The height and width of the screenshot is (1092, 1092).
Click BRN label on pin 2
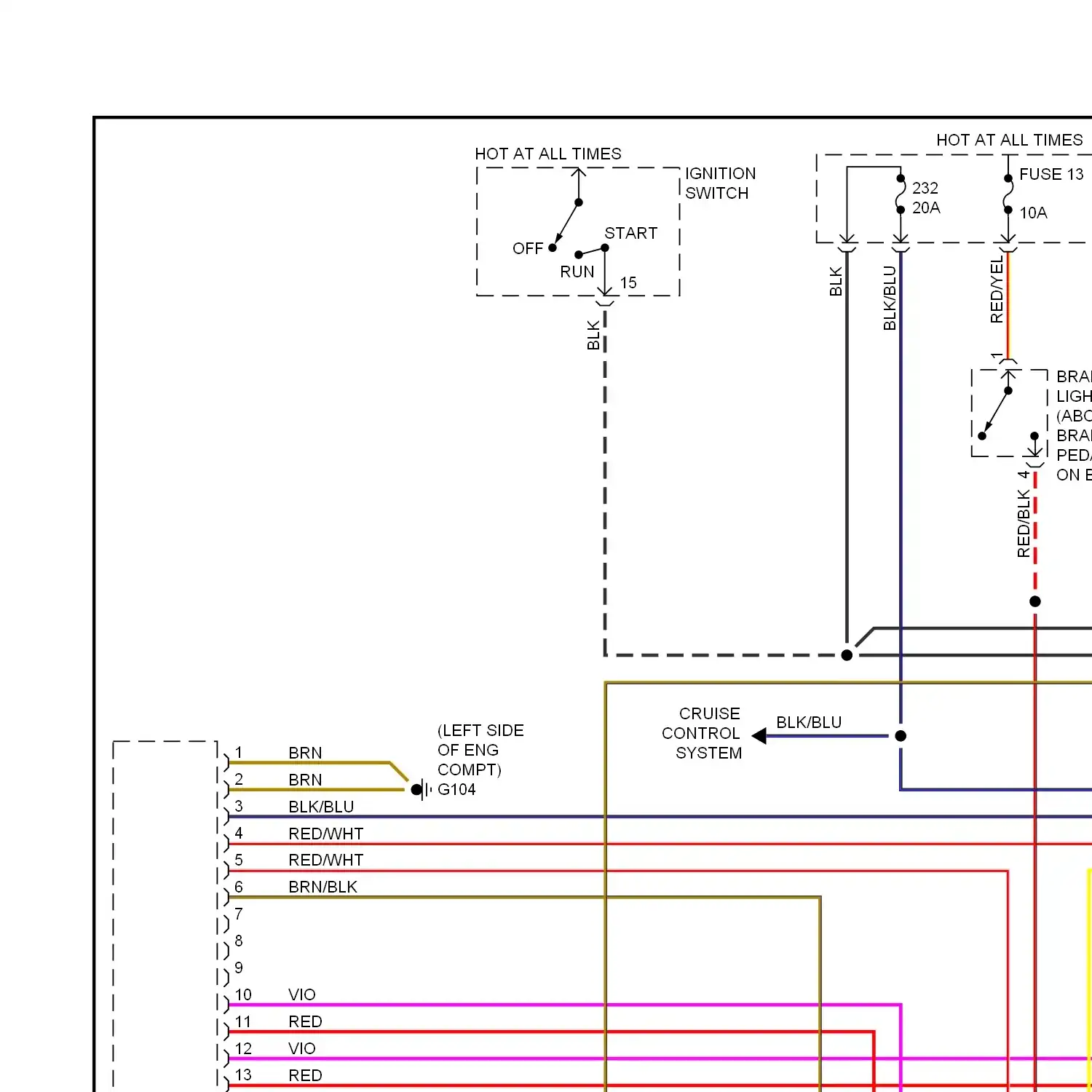coord(305,780)
